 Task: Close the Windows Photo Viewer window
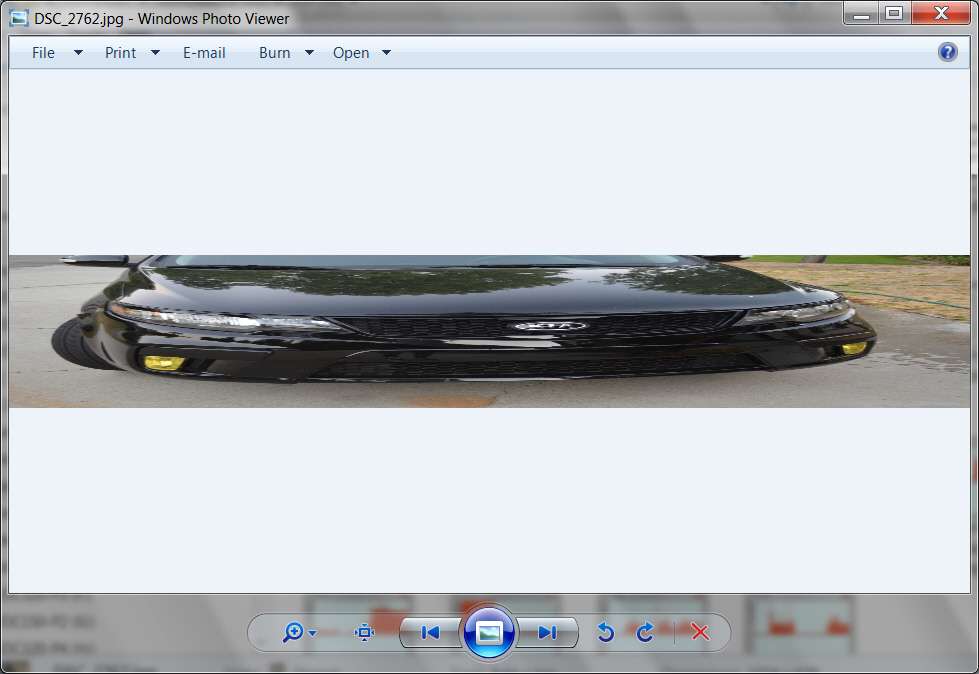pyautogui.click(x=941, y=13)
